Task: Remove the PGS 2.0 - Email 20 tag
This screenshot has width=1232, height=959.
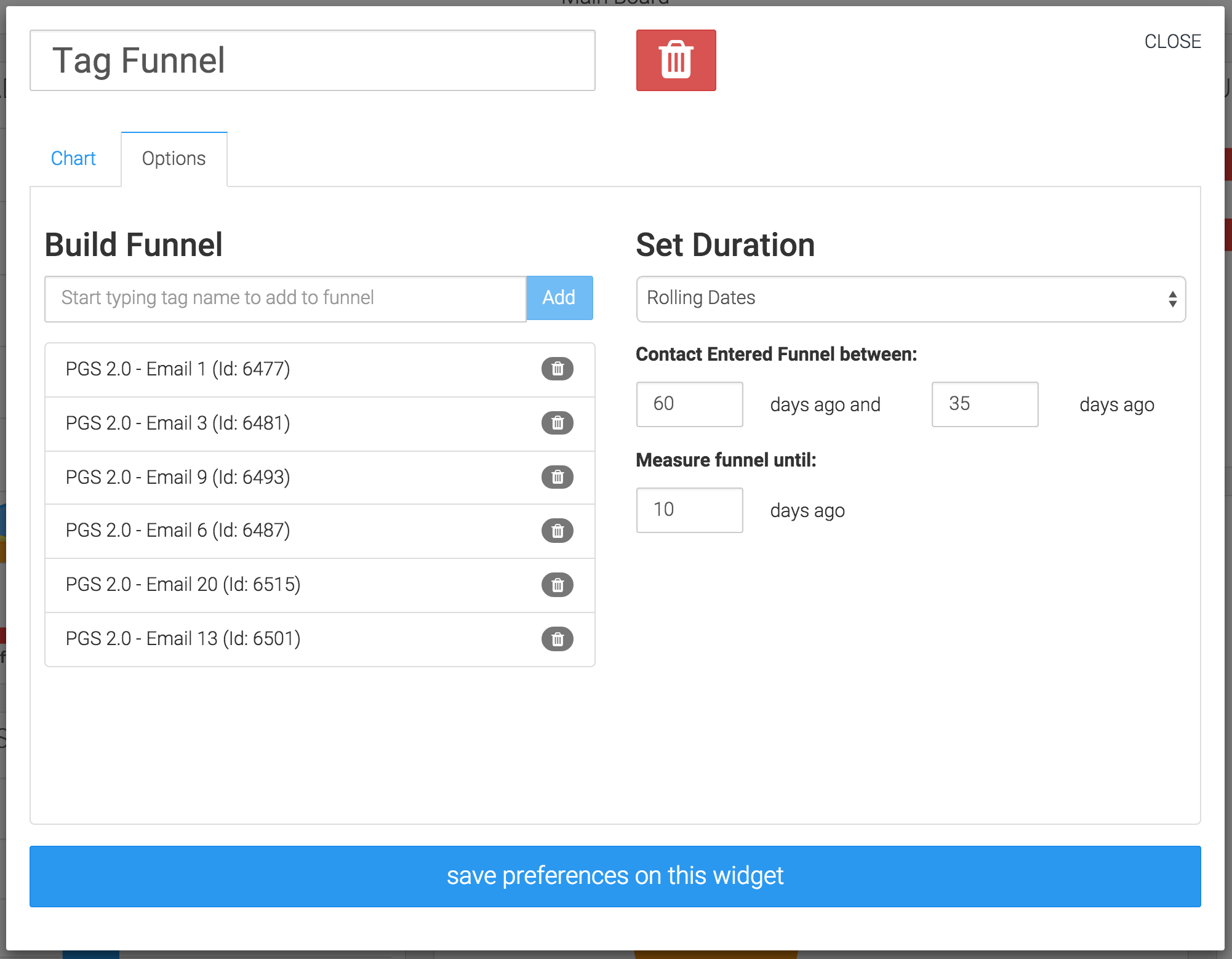Action: coord(557,585)
